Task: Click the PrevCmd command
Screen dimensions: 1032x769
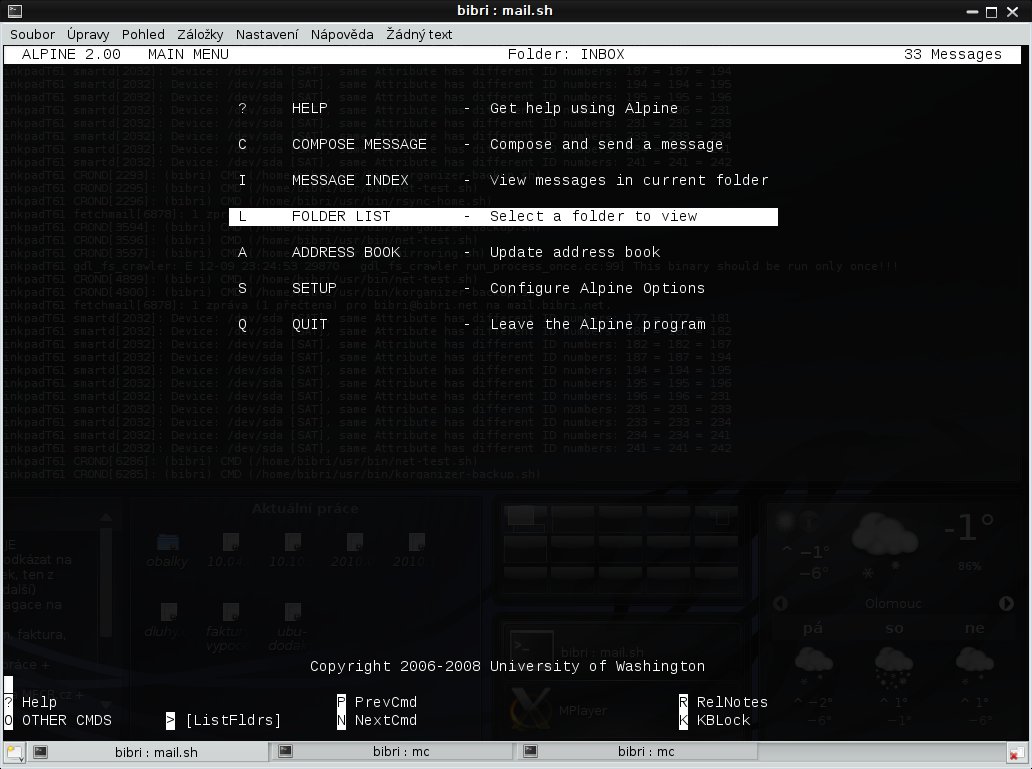Action: pos(377,702)
